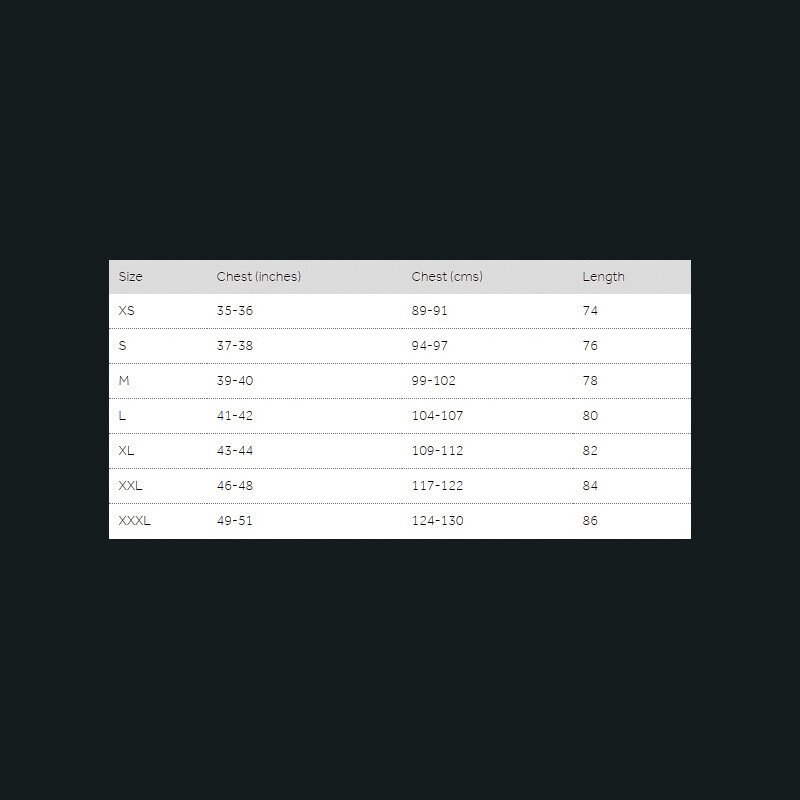Select the XL size cell

click(126, 451)
